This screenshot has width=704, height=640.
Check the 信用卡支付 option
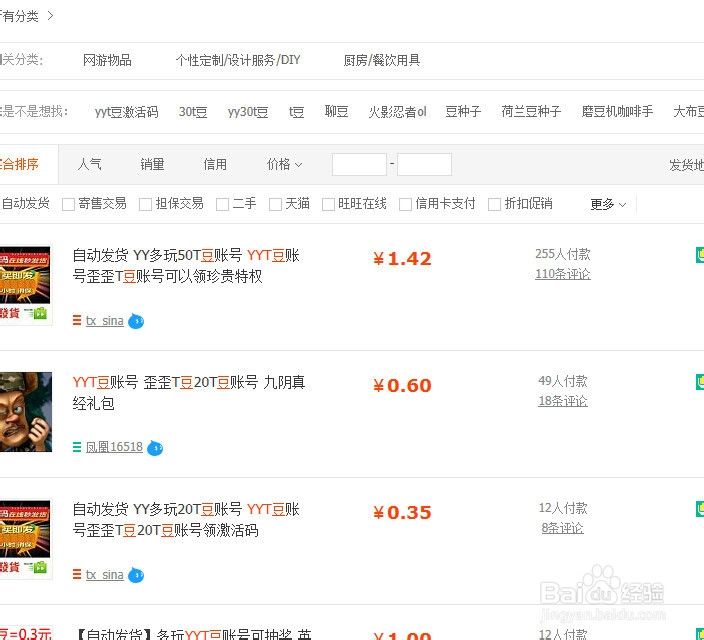pyautogui.click(x=405, y=204)
